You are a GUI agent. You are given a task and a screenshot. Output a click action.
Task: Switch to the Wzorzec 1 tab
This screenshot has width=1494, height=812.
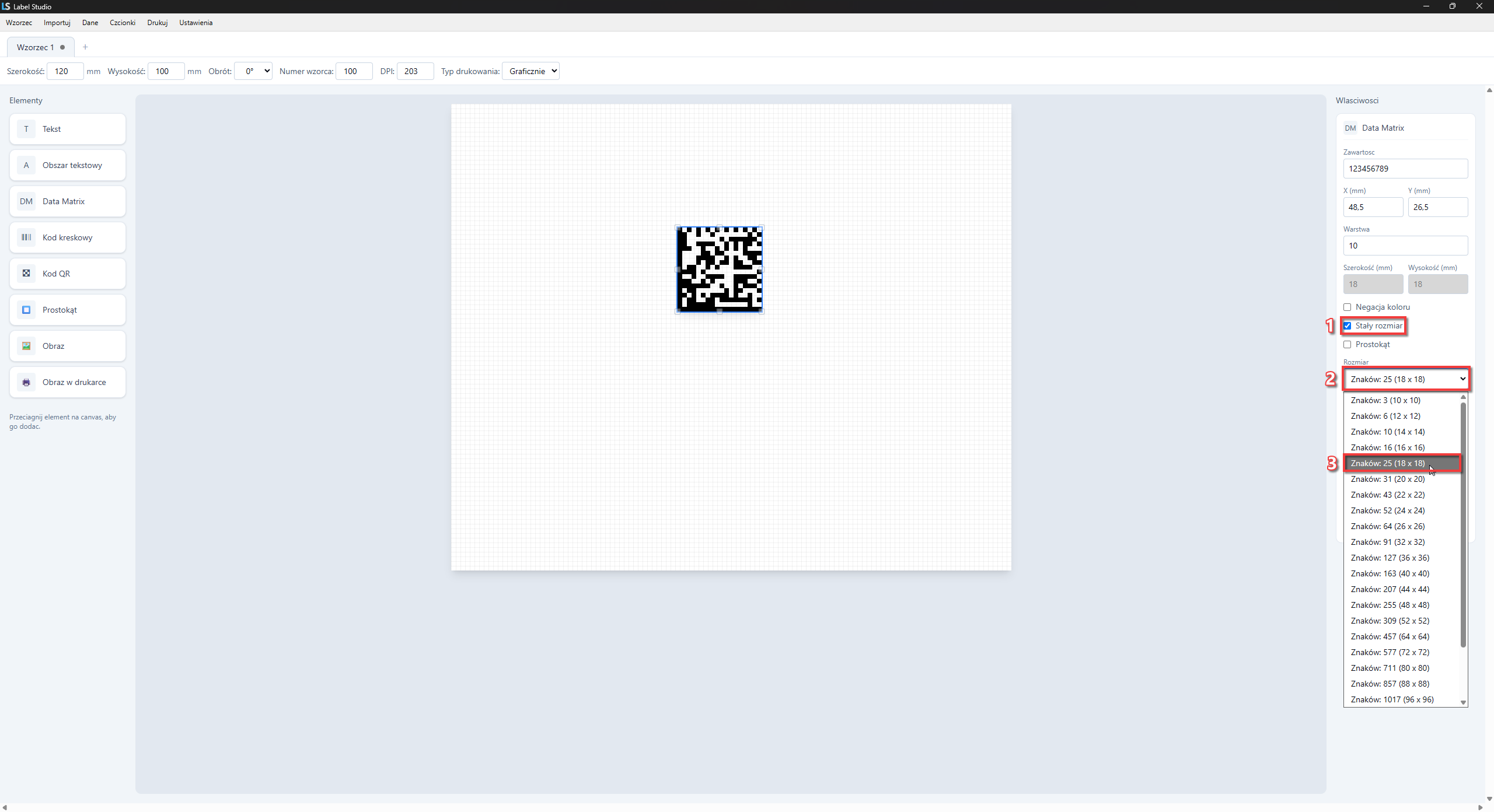pyautogui.click(x=40, y=47)
